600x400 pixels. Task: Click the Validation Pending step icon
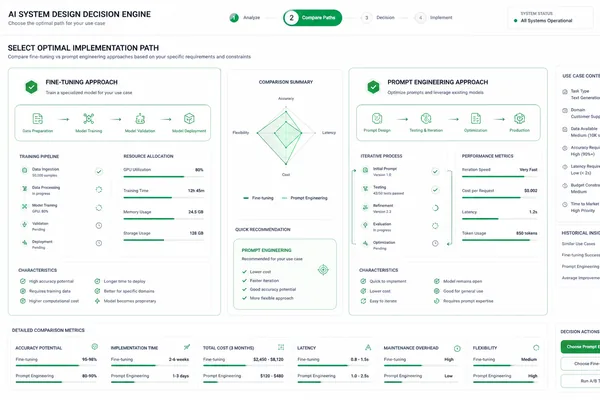[x=24, y=225]
